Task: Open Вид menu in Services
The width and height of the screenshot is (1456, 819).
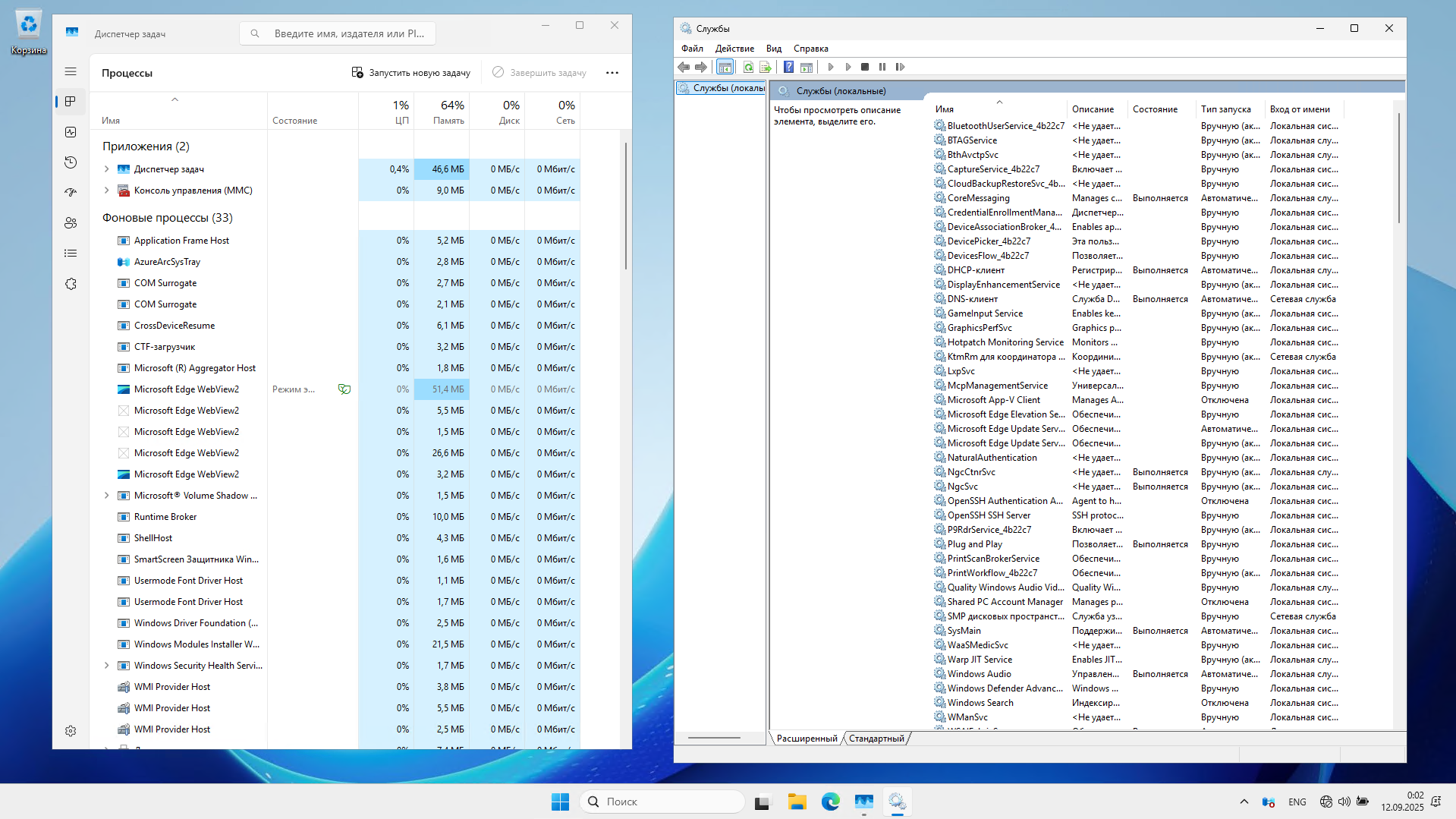Action: pyautogui.click(x=773, y=49)
